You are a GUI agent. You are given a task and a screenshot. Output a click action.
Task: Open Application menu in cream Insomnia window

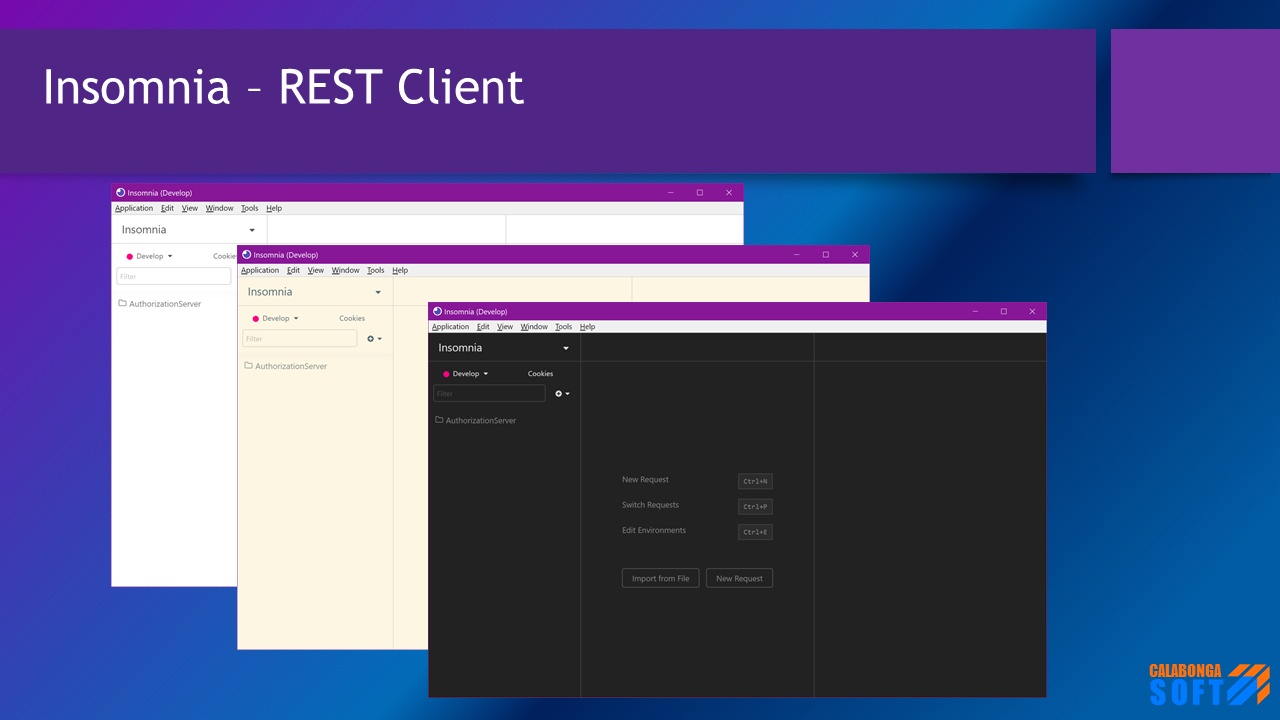pos(260,271)
